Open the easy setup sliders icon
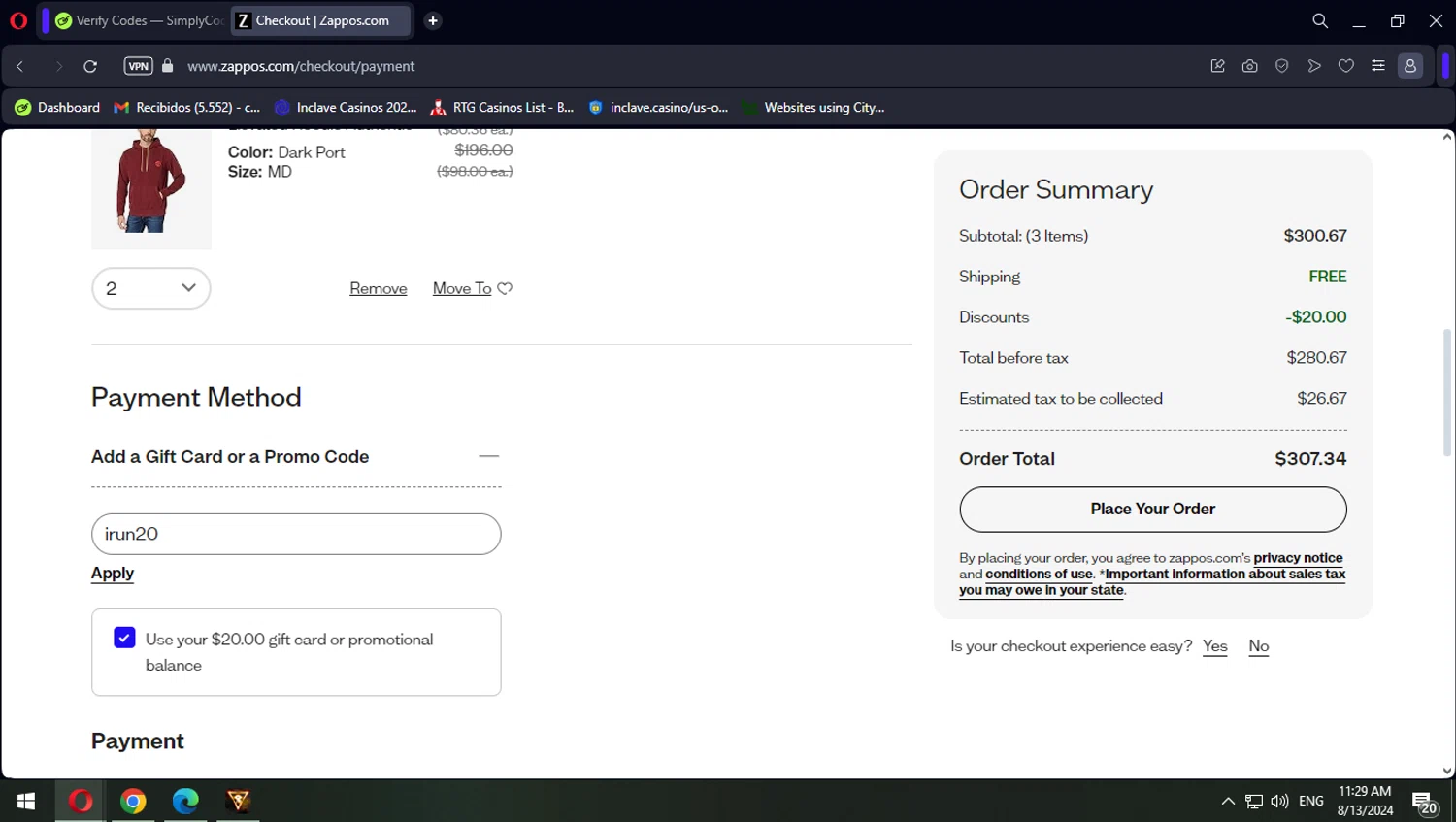 pyautogui.click(x=1378, y=66)
